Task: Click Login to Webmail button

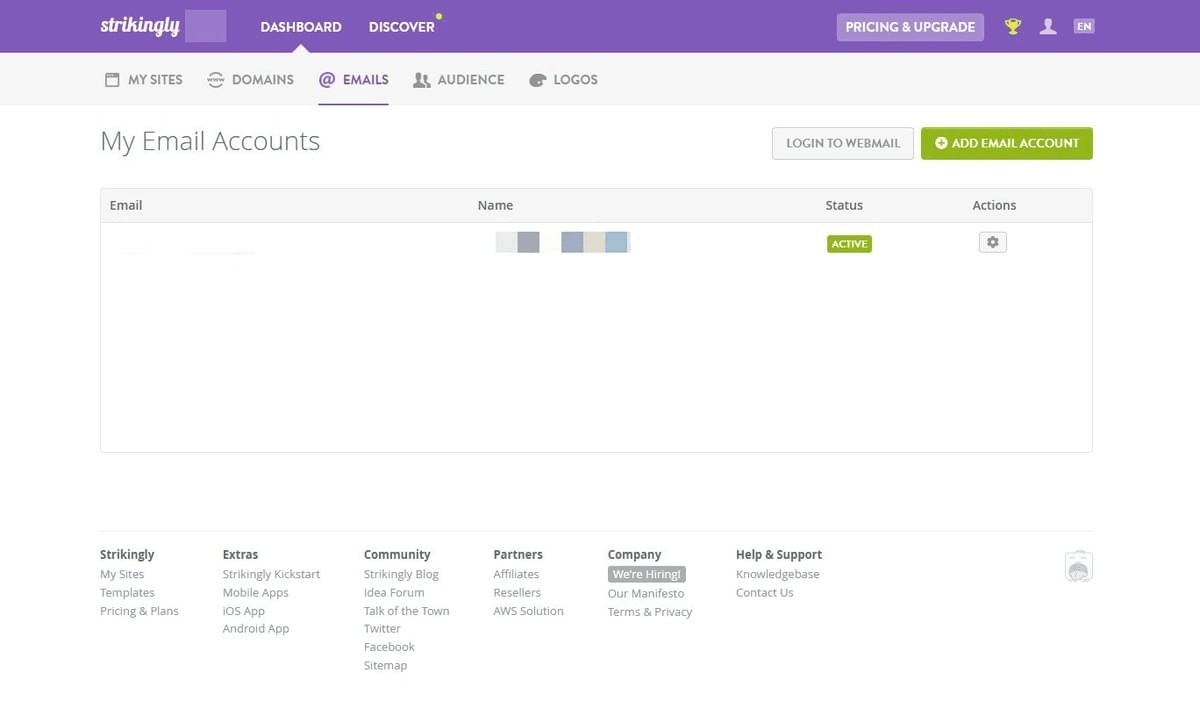Action: click(843, 143)
